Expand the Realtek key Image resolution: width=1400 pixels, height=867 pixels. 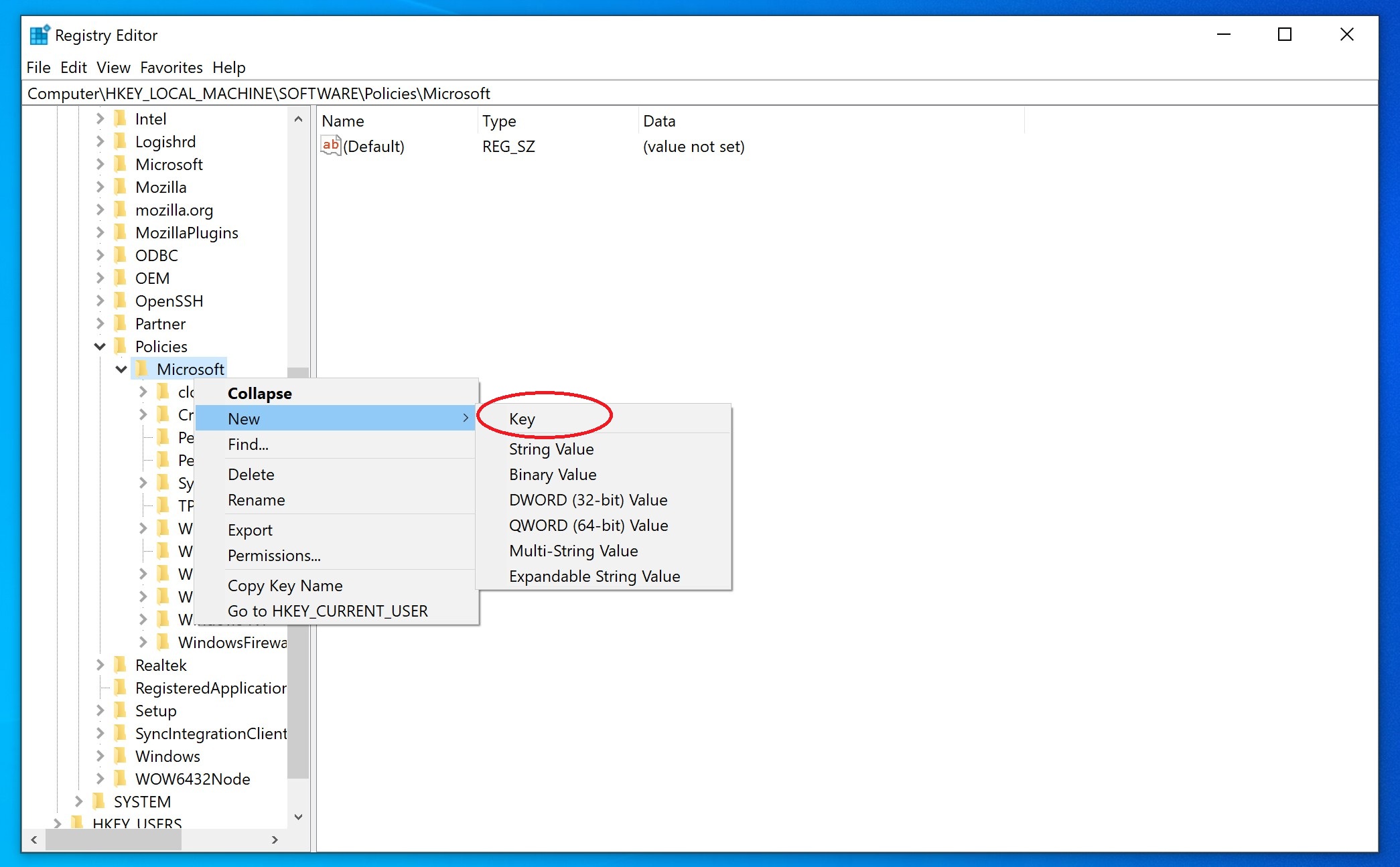pos(100,665)
